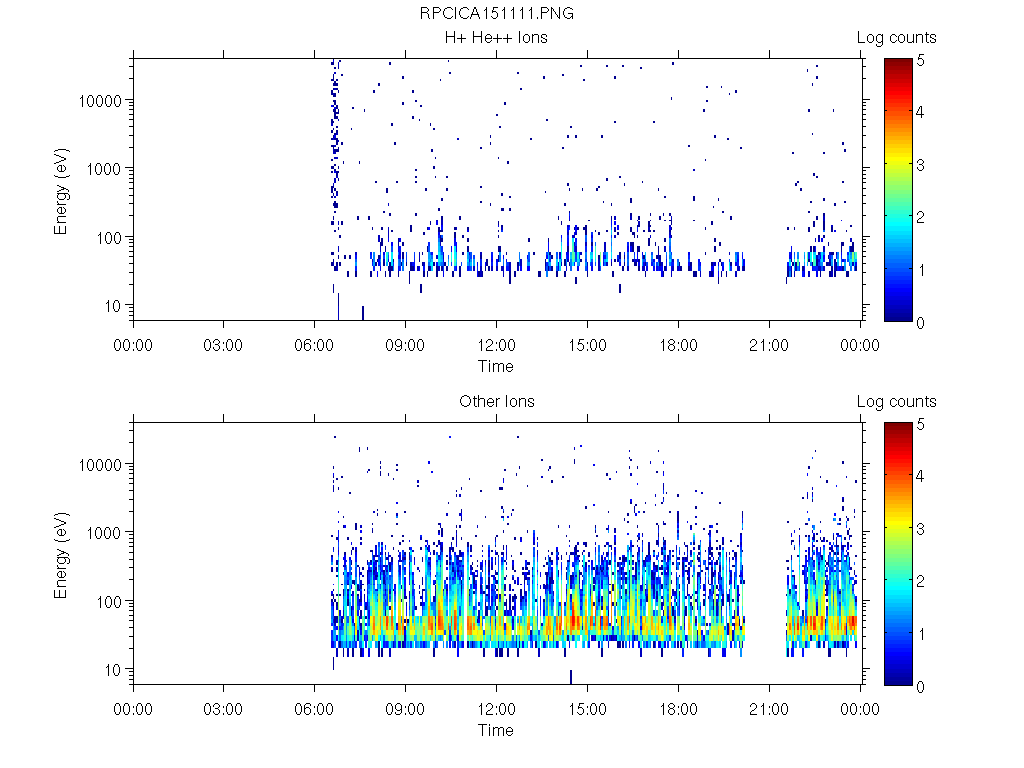Click the '4' label on top color bar
Image resolution: width=1024 pixels, height=768 pixels.
point(920,112)
